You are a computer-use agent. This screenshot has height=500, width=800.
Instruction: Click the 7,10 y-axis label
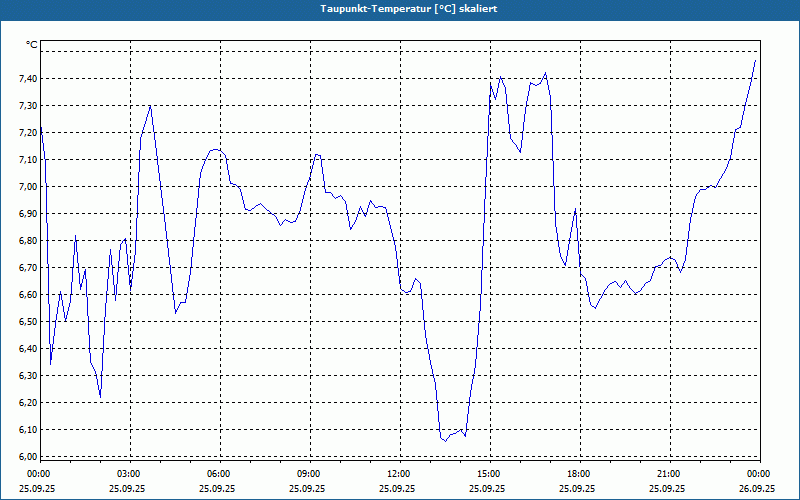click(28, 160)
